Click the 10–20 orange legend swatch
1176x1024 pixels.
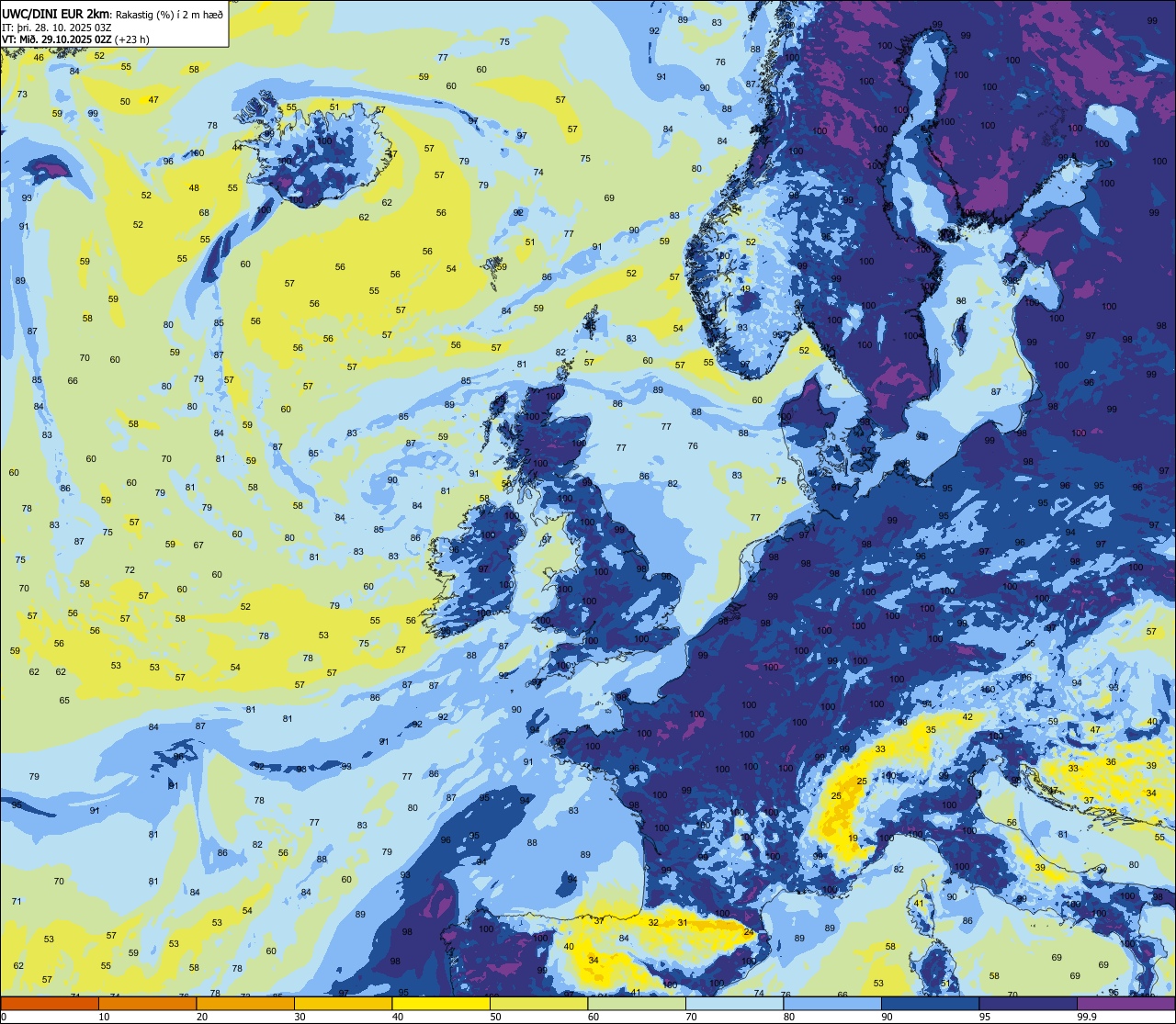(147, 1004)
